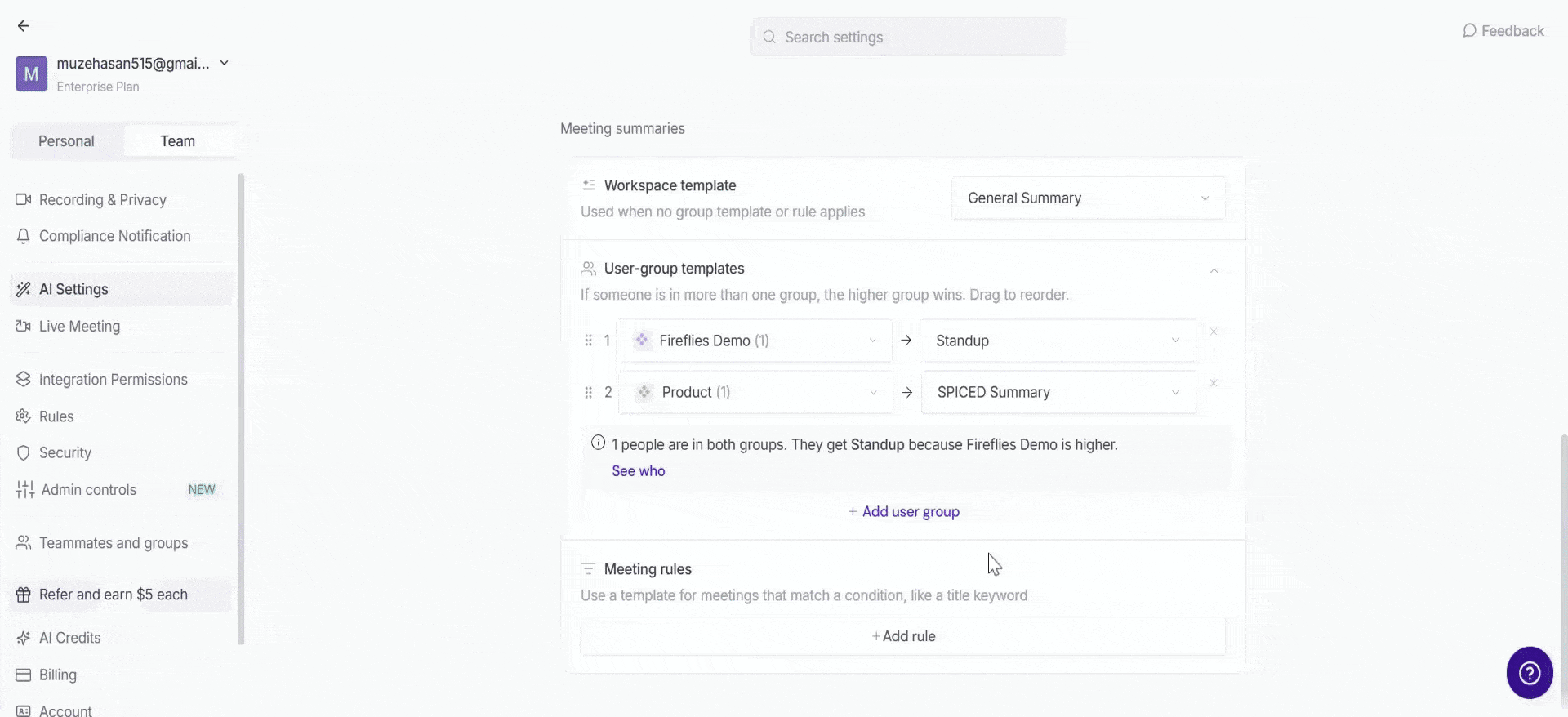Open AI Settings section
This screenshot has width=1568, height=717.
pyautogui.click(x=122, y=289)
